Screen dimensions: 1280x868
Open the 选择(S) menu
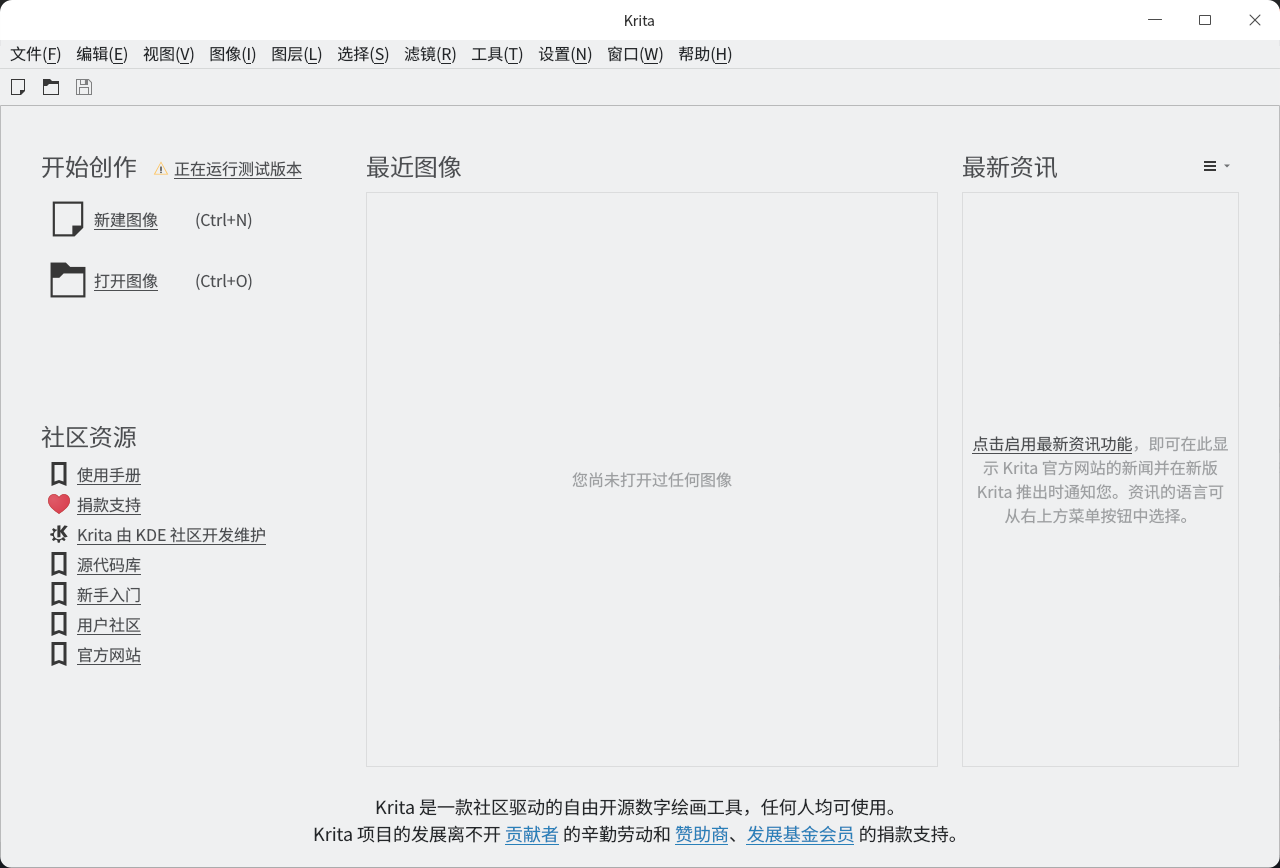coord(363,54)
